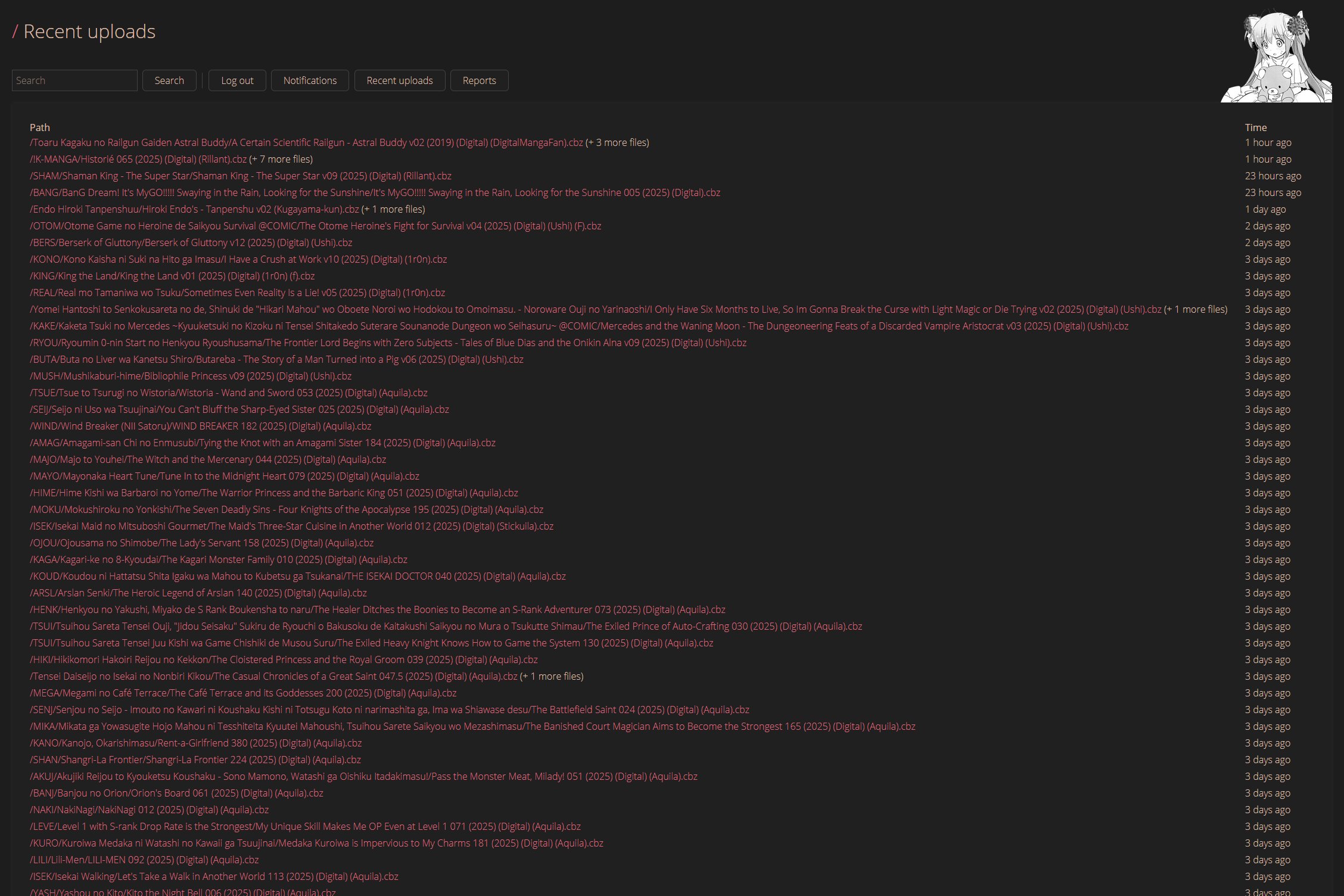1344x896 pixels.
Task: Open Frontier Lord Begins with Zero Subjects v09
Action: pyautogui.click(x=388, y=343)
